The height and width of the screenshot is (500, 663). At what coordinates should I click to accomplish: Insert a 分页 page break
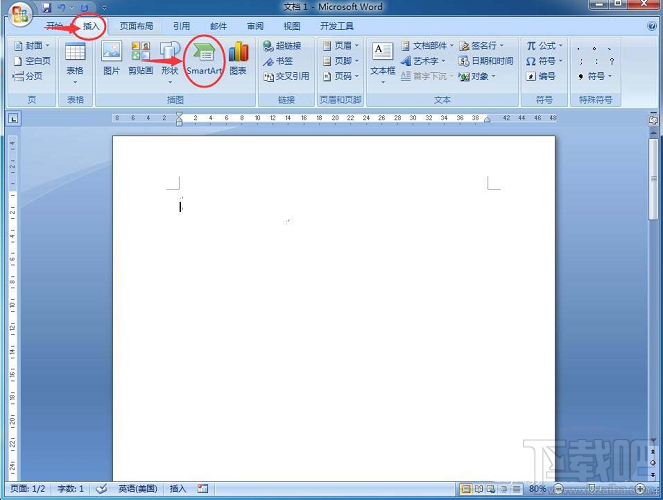click(x=28, y=76)
